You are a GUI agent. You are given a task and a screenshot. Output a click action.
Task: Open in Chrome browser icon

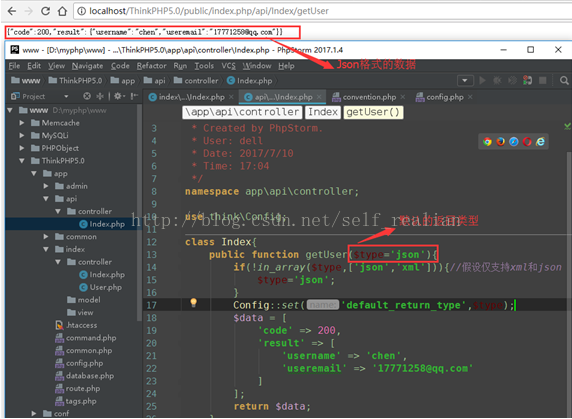(x=487, y=141)
